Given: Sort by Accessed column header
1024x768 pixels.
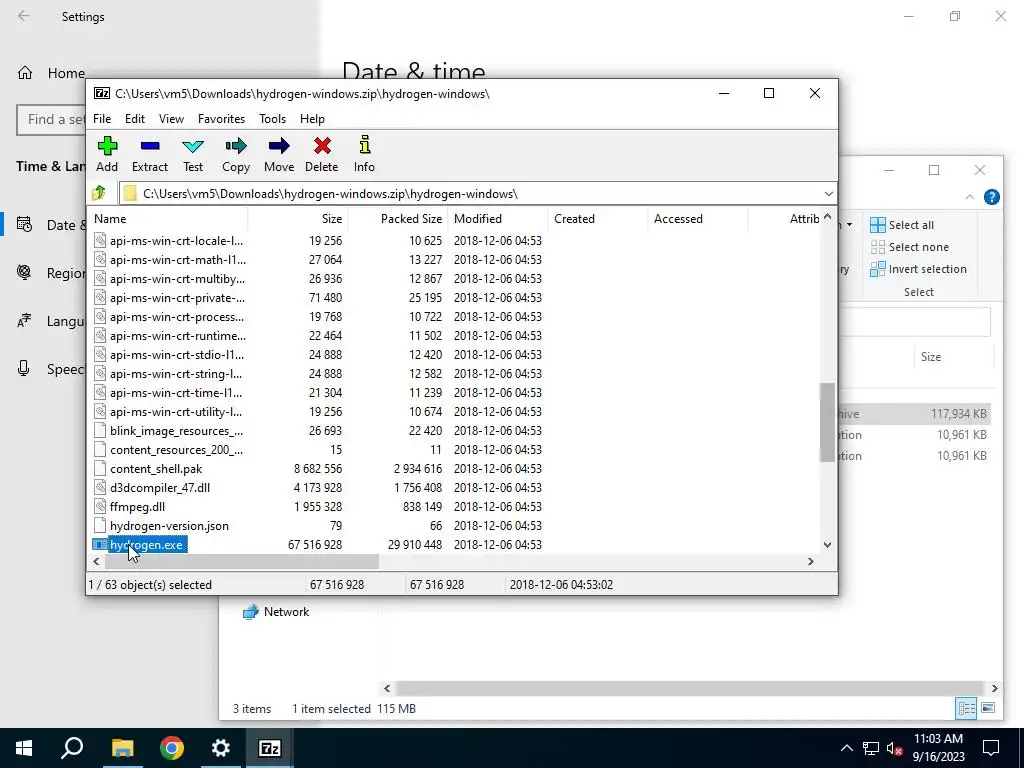Looking at the screenshot, I should click(x=697, y=219).
